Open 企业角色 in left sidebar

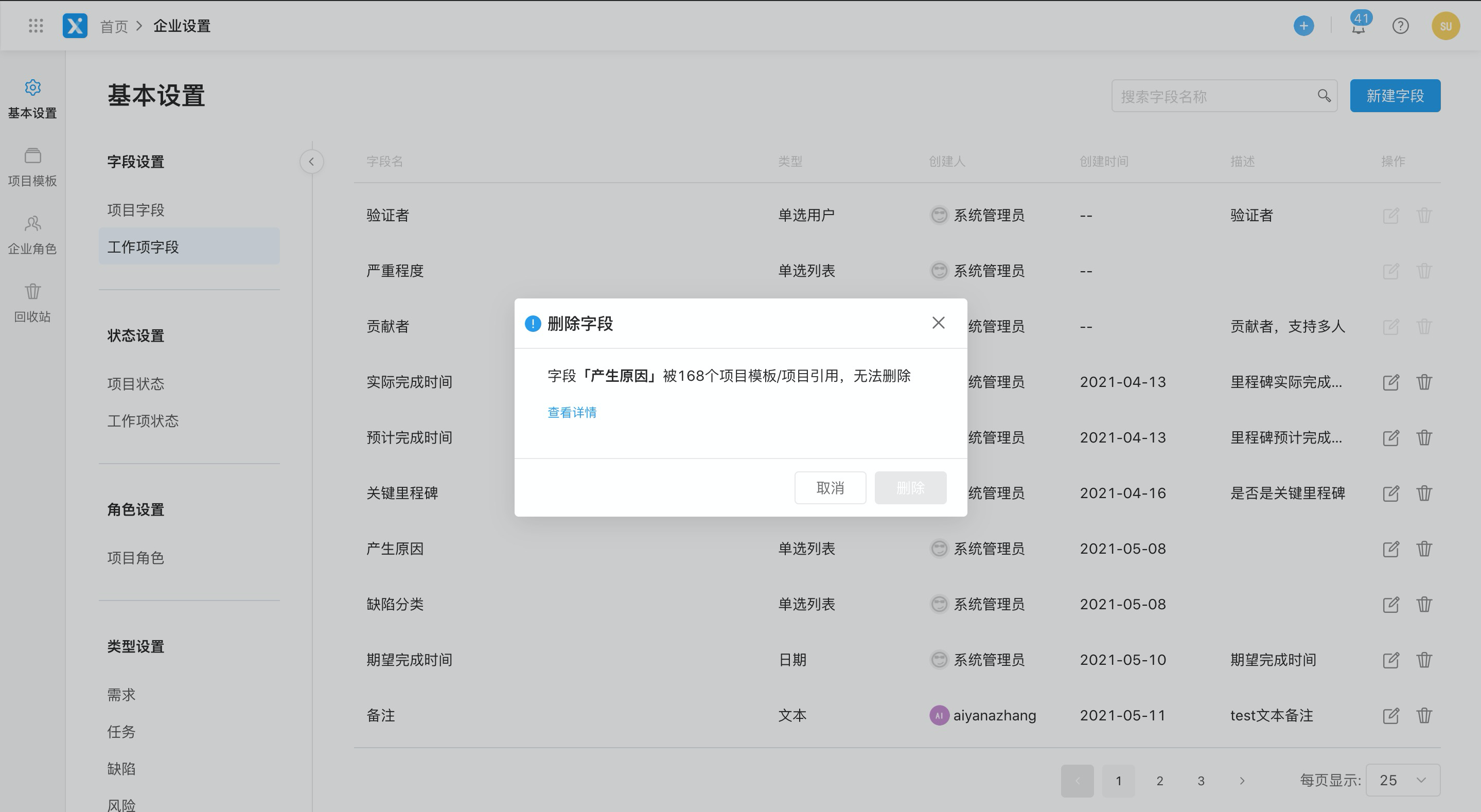click(x=32, y=235)
